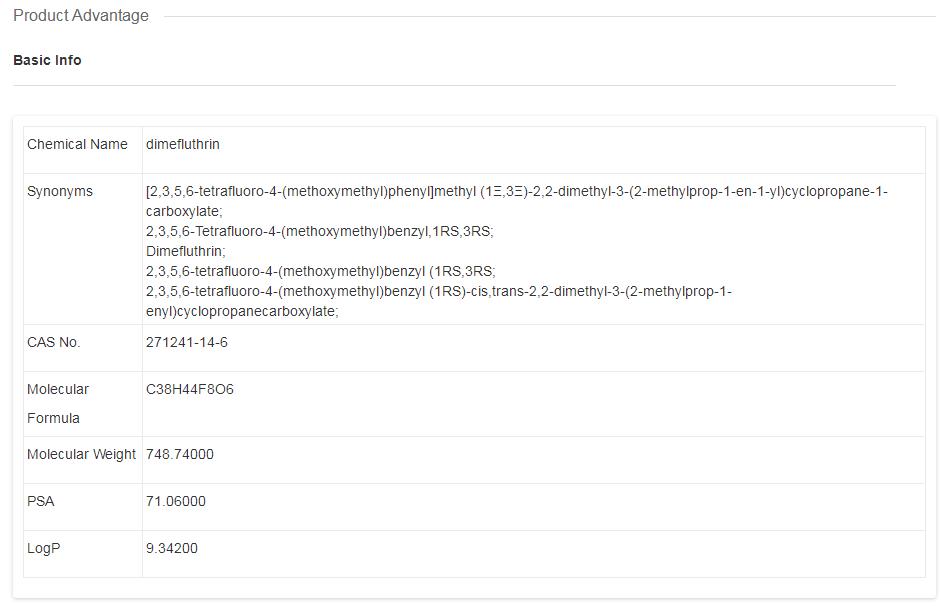The image size is (941, 606).
Task: Select the PSA label
Action: point(41,501)
